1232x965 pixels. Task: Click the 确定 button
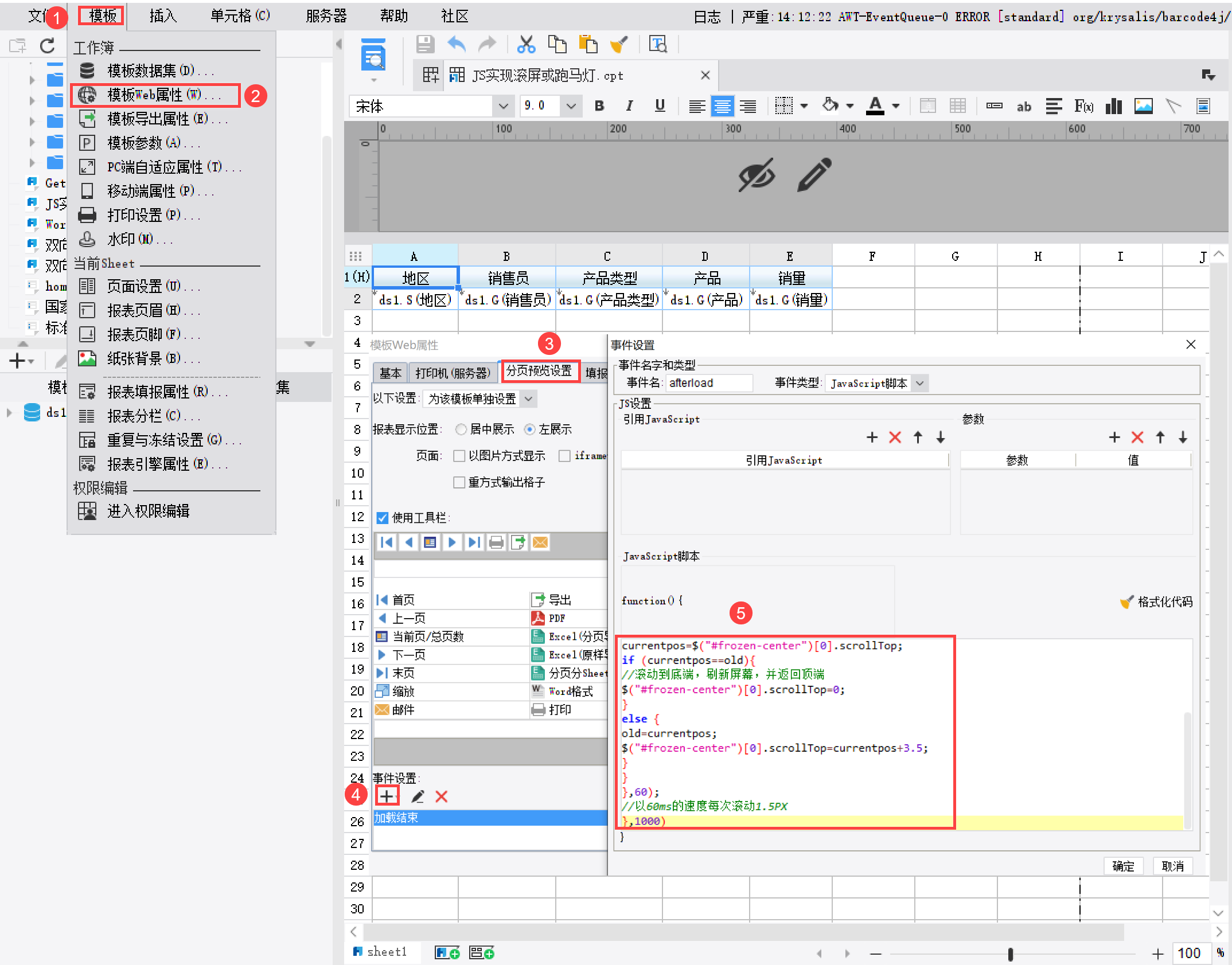(x=1123, y=866)
